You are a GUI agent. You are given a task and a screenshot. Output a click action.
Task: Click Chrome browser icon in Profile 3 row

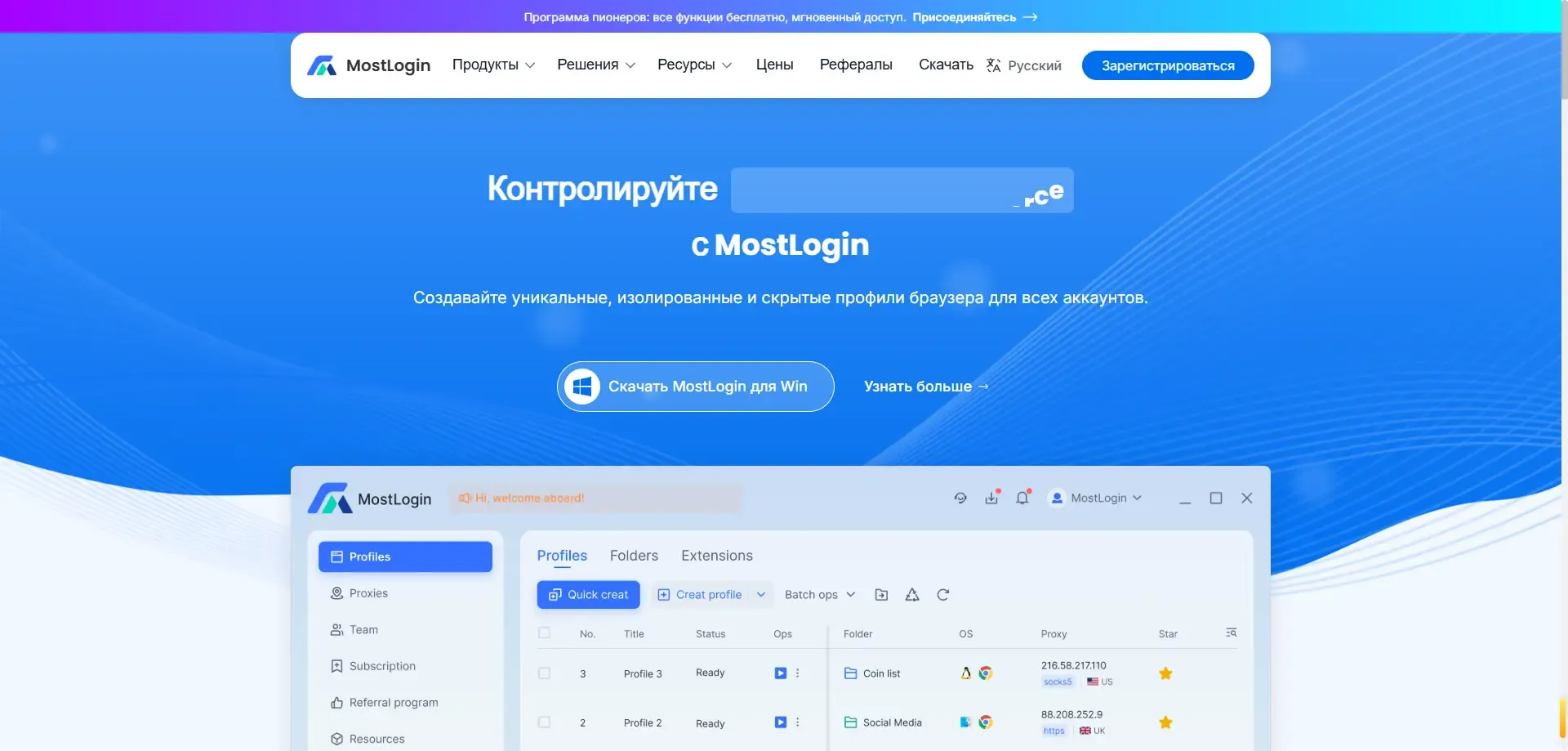(986, 673)
